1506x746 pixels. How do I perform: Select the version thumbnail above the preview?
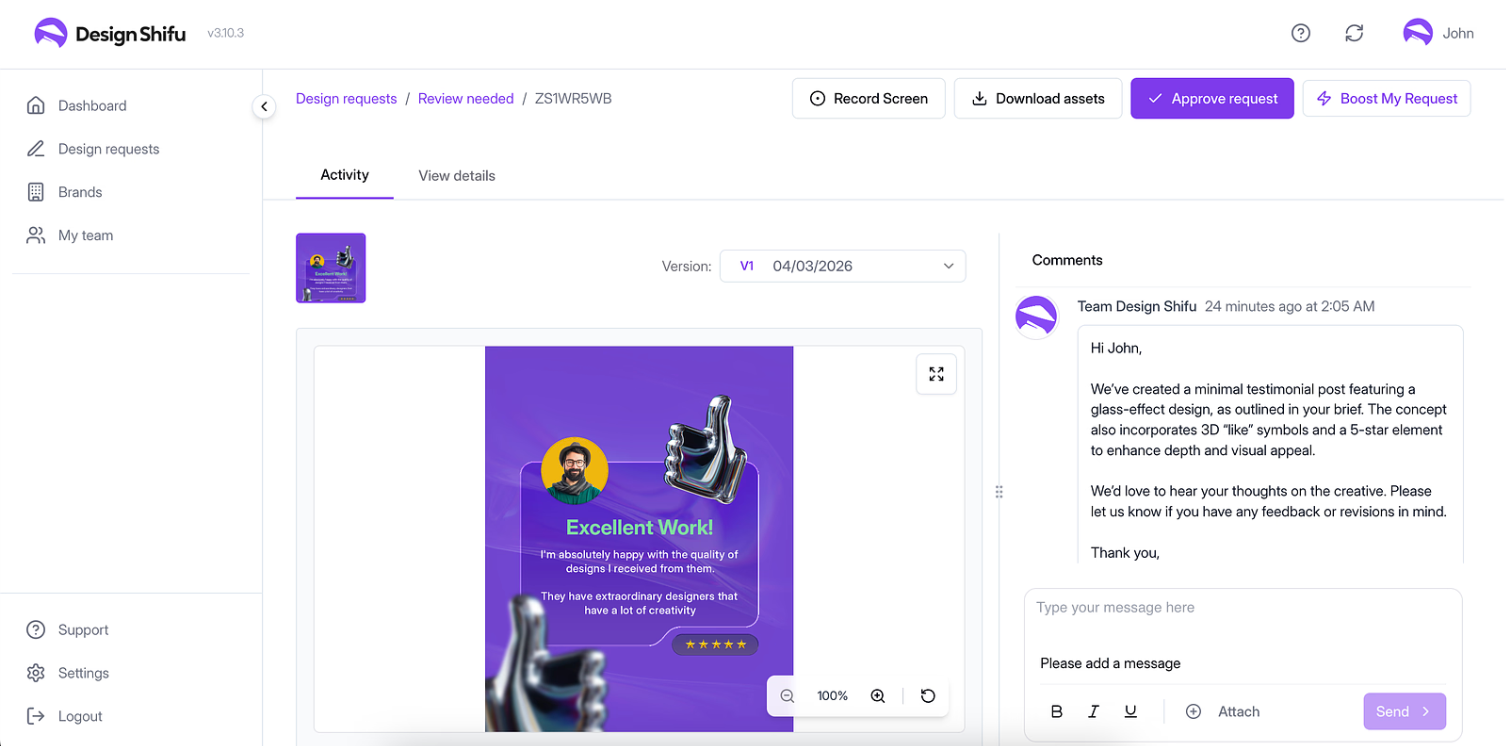point(330,267)
